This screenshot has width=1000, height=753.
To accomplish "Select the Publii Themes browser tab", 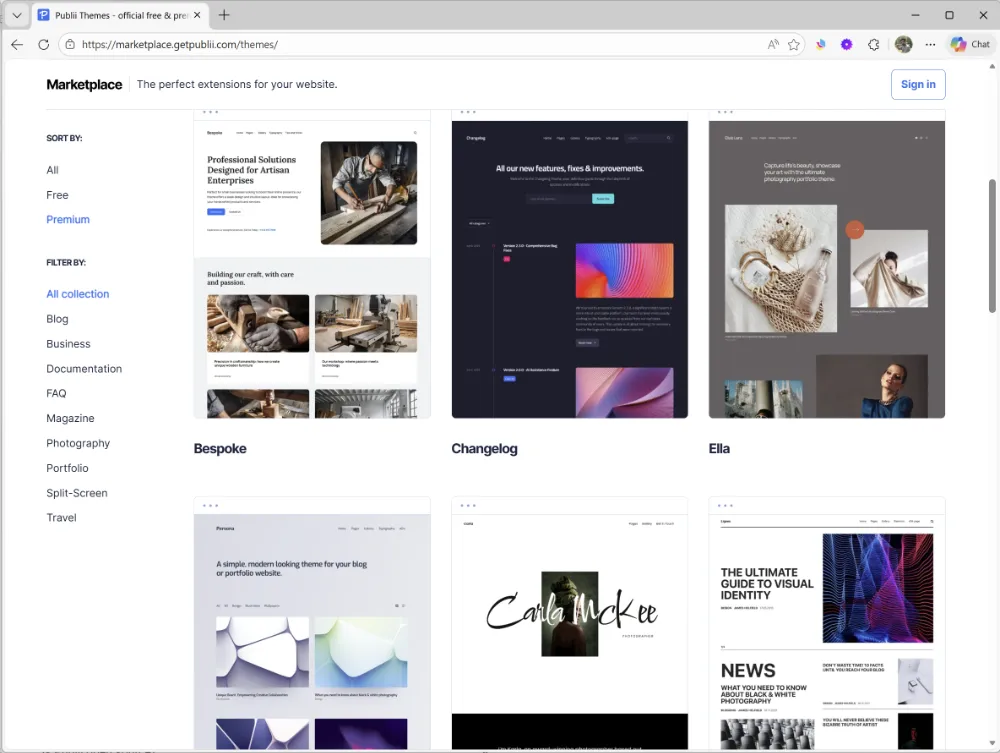I will (x=120, y=15).
